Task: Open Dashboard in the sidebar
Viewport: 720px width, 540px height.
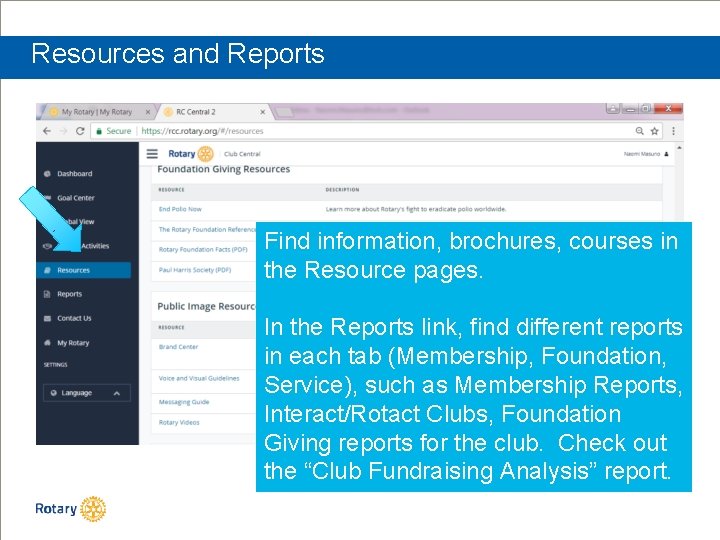Action: tap(74, 174)
